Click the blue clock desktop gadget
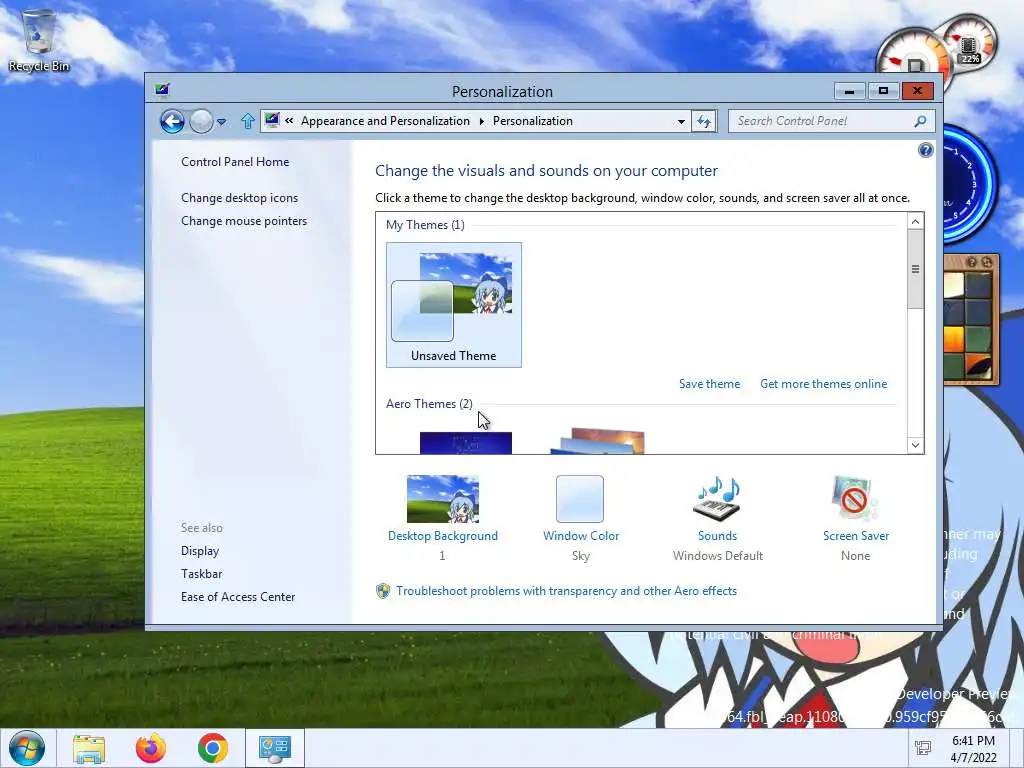The width and height of the screenshot is (1024, 768). pyautogui.click(x=969, y=184)
